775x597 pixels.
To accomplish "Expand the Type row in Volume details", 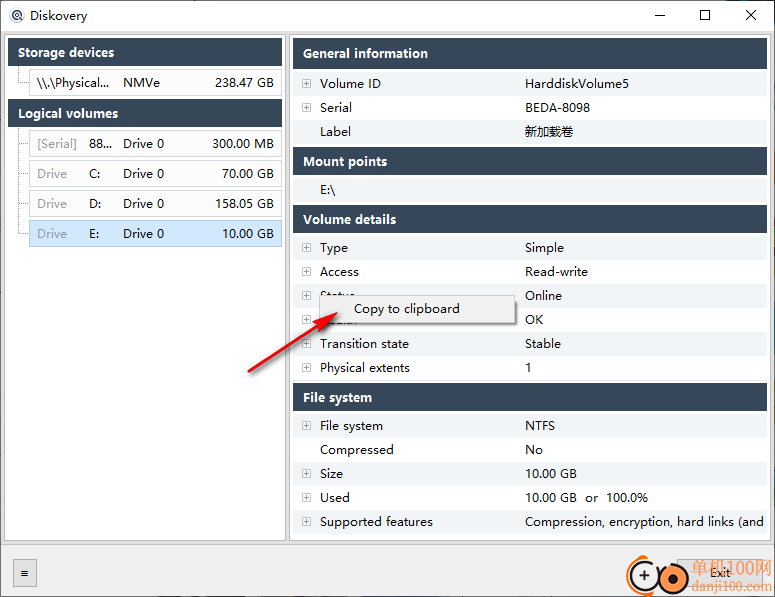I will coord(306,248).
